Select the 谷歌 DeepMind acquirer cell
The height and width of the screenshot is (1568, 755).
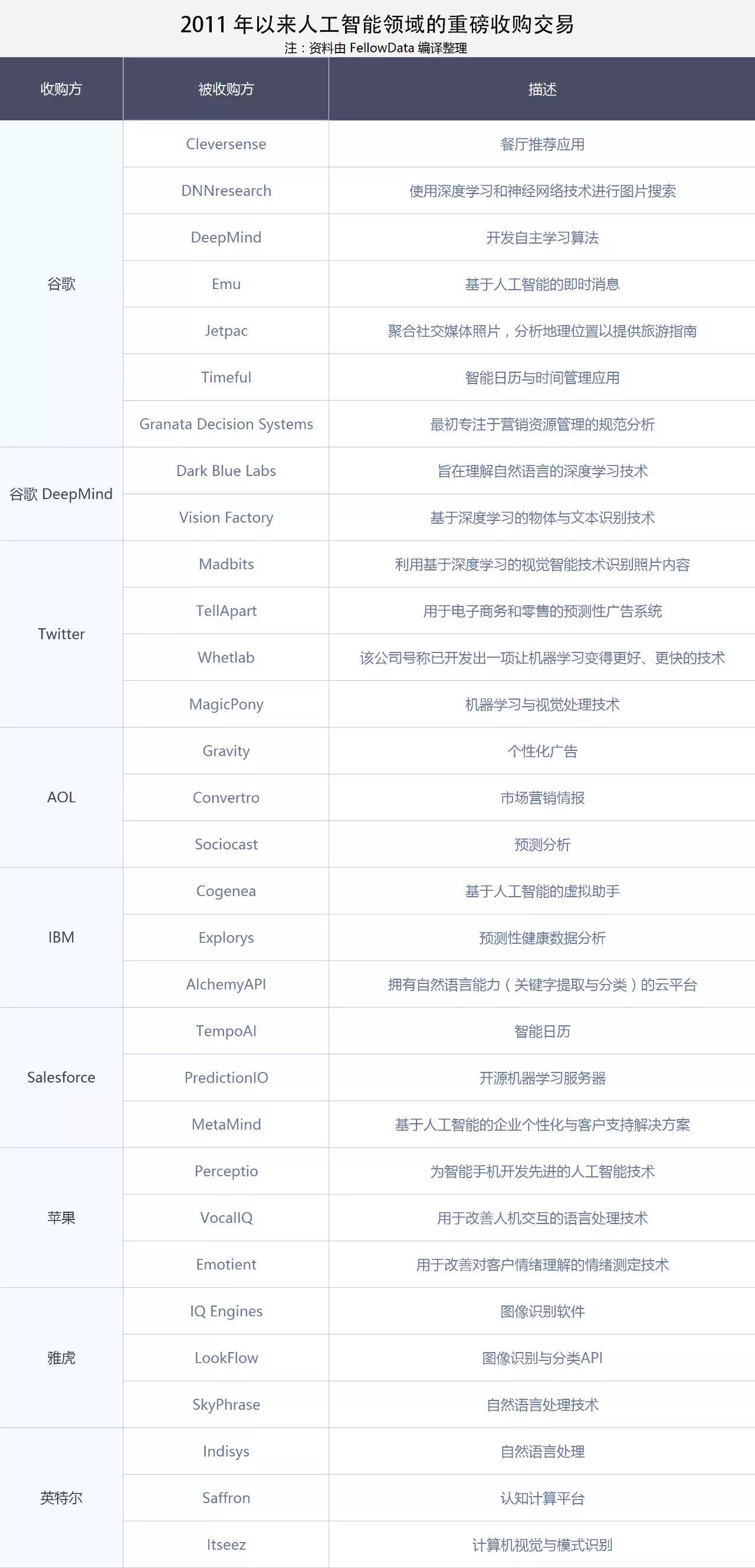61,494
